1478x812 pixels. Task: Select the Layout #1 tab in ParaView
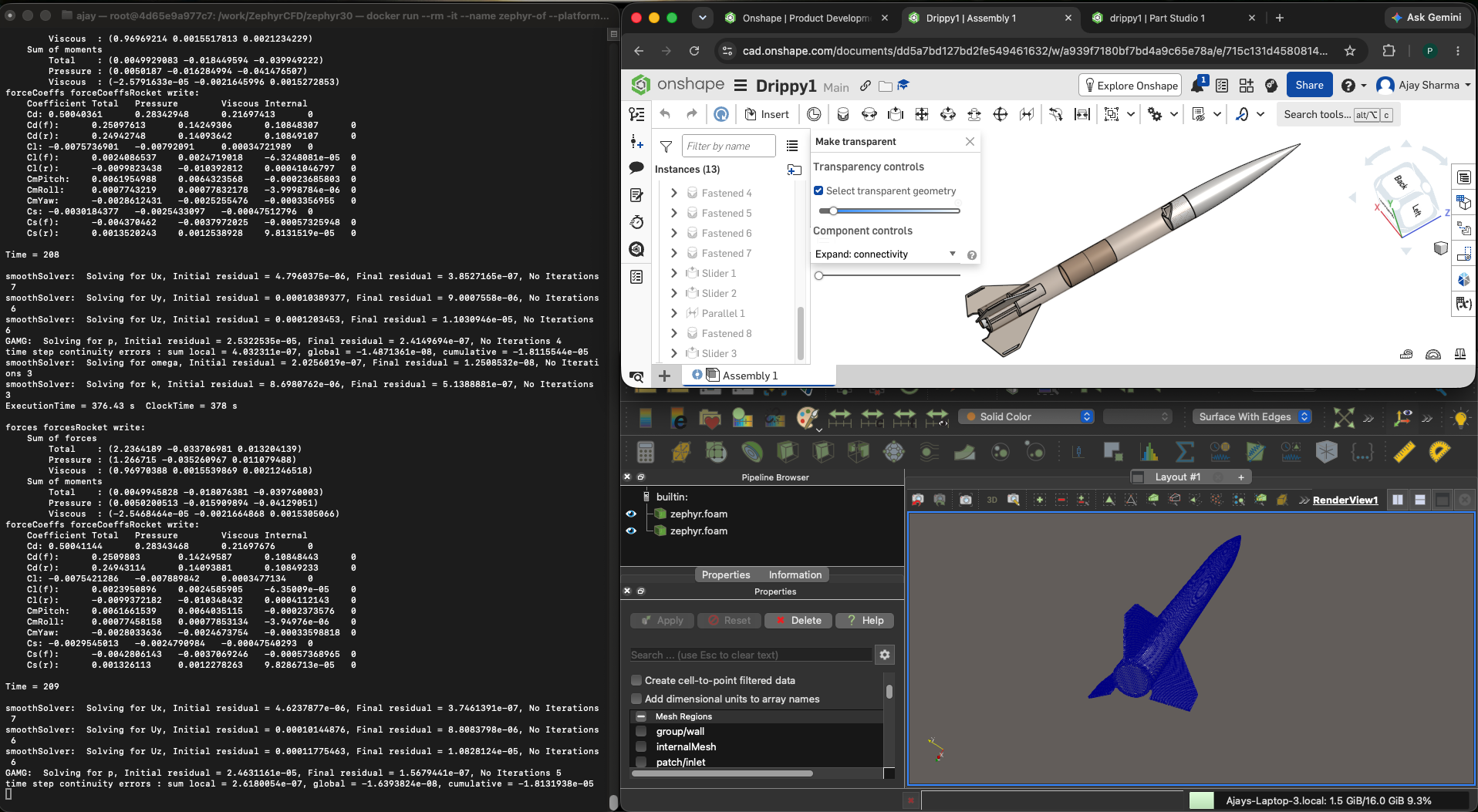click(x=1177, y=477)
